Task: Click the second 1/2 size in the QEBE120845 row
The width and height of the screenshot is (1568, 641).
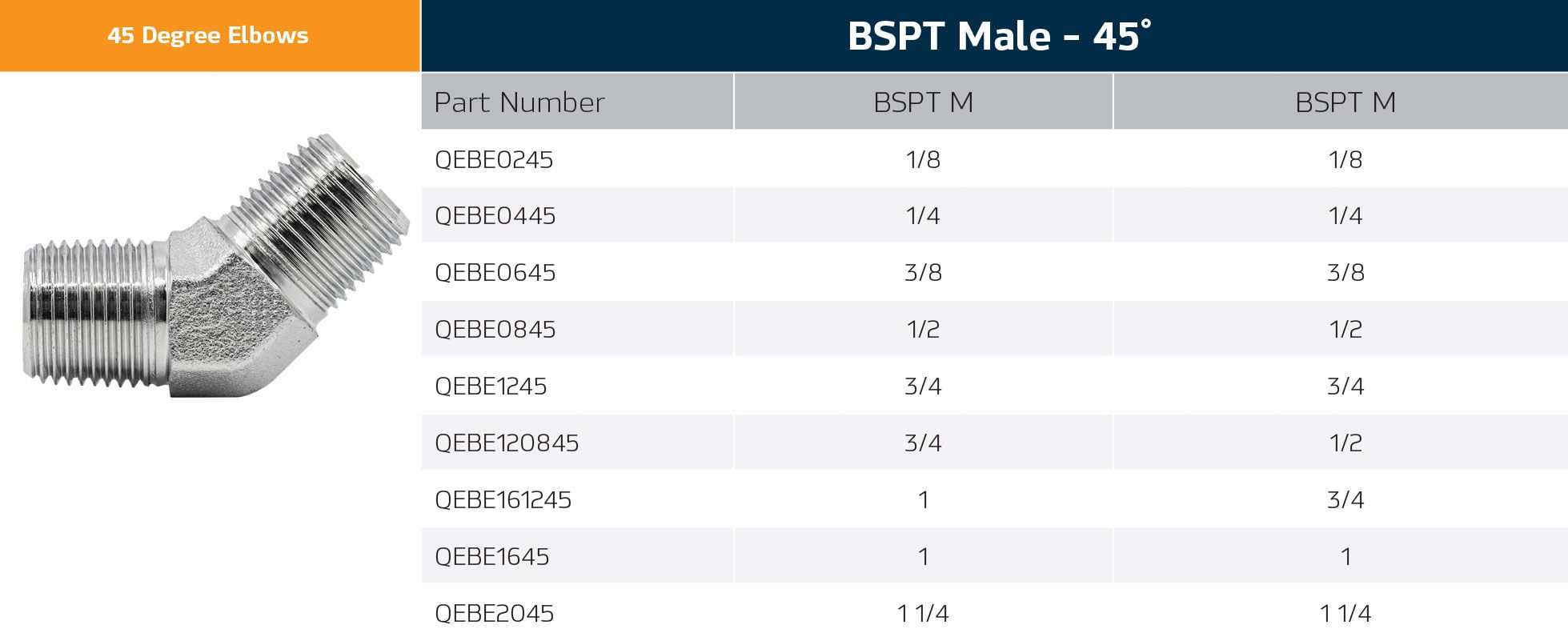Action: coord(1345,443)
